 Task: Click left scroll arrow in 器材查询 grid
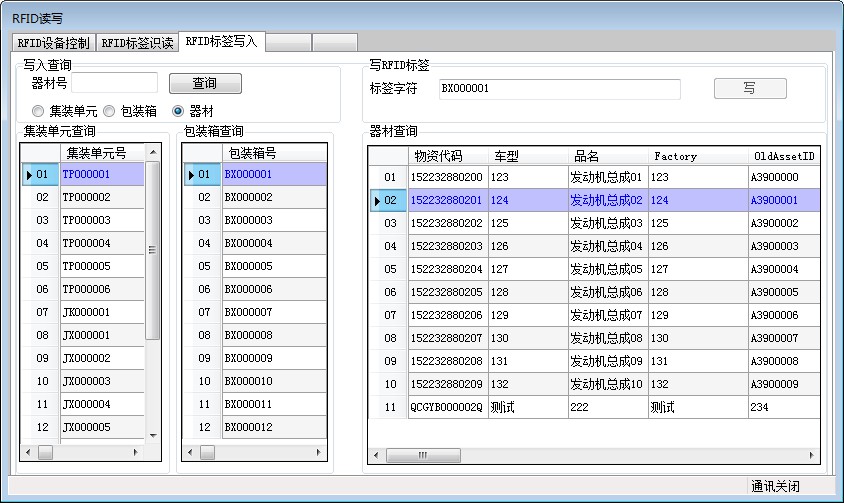point(376,455)
